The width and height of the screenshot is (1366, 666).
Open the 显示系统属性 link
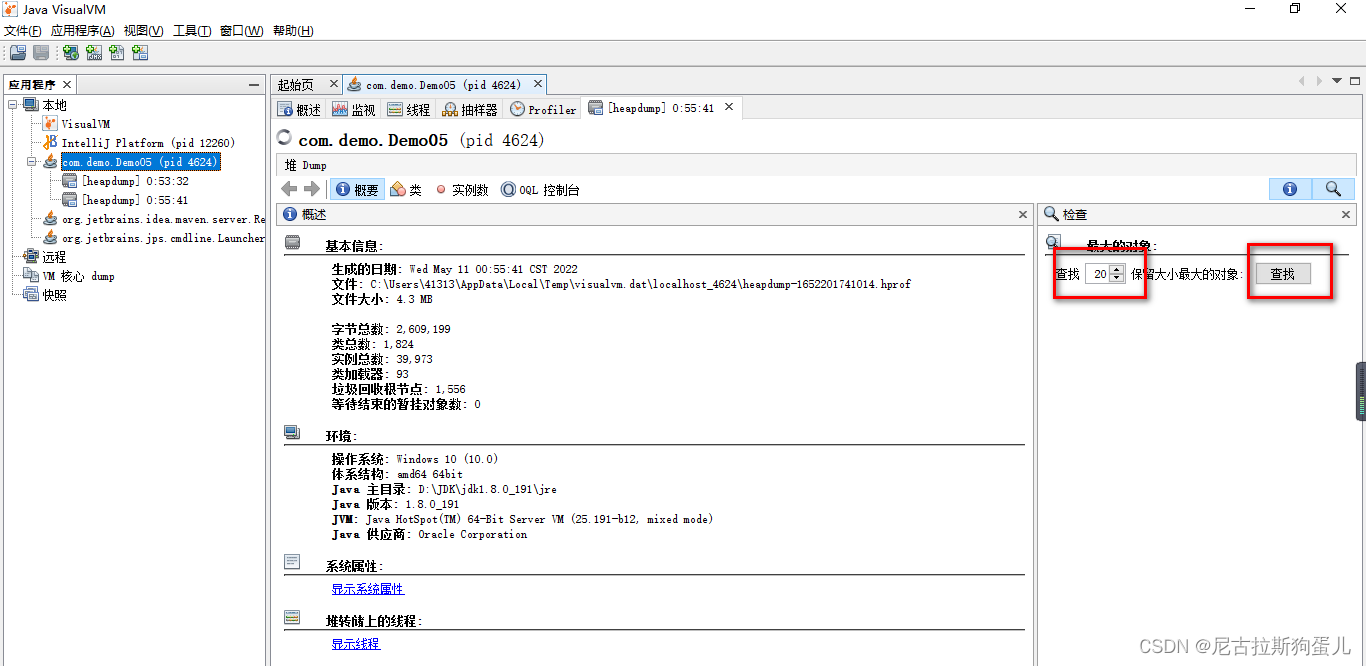point(368,589)
